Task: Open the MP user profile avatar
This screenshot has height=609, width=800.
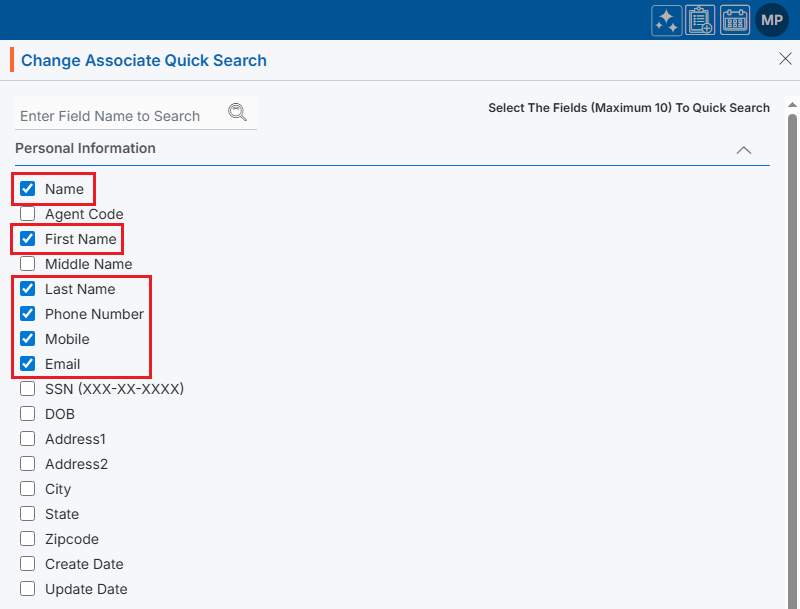Action: click(772, 20)
